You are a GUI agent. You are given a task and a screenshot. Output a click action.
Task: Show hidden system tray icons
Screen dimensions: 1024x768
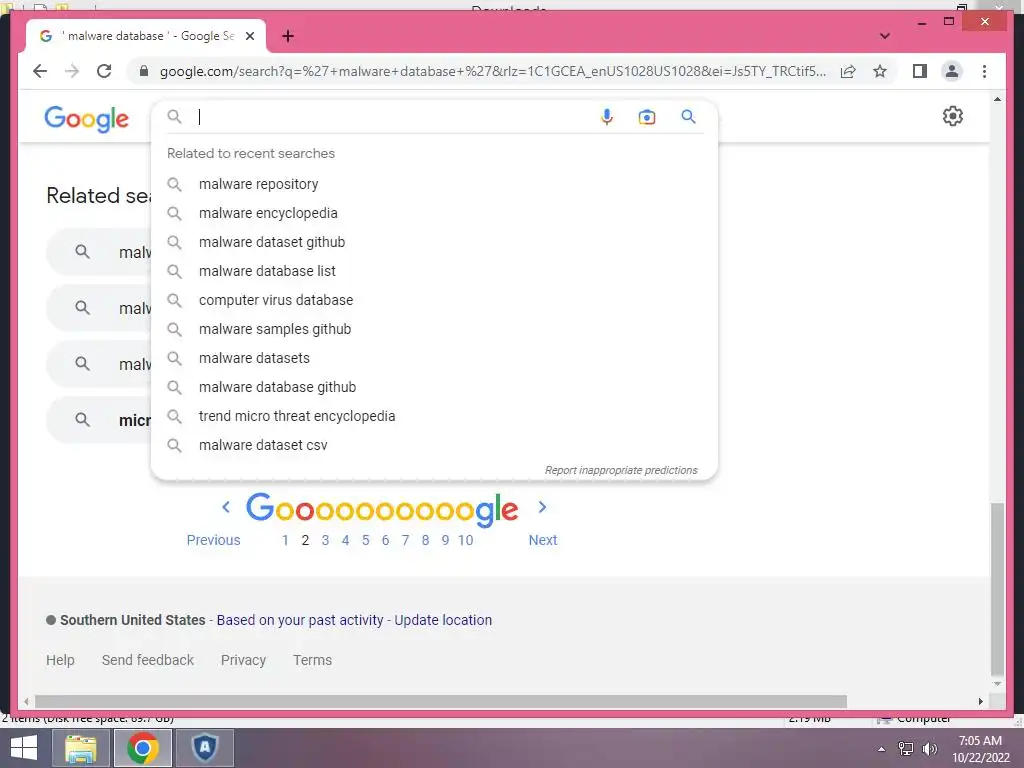tap(882, 749)
